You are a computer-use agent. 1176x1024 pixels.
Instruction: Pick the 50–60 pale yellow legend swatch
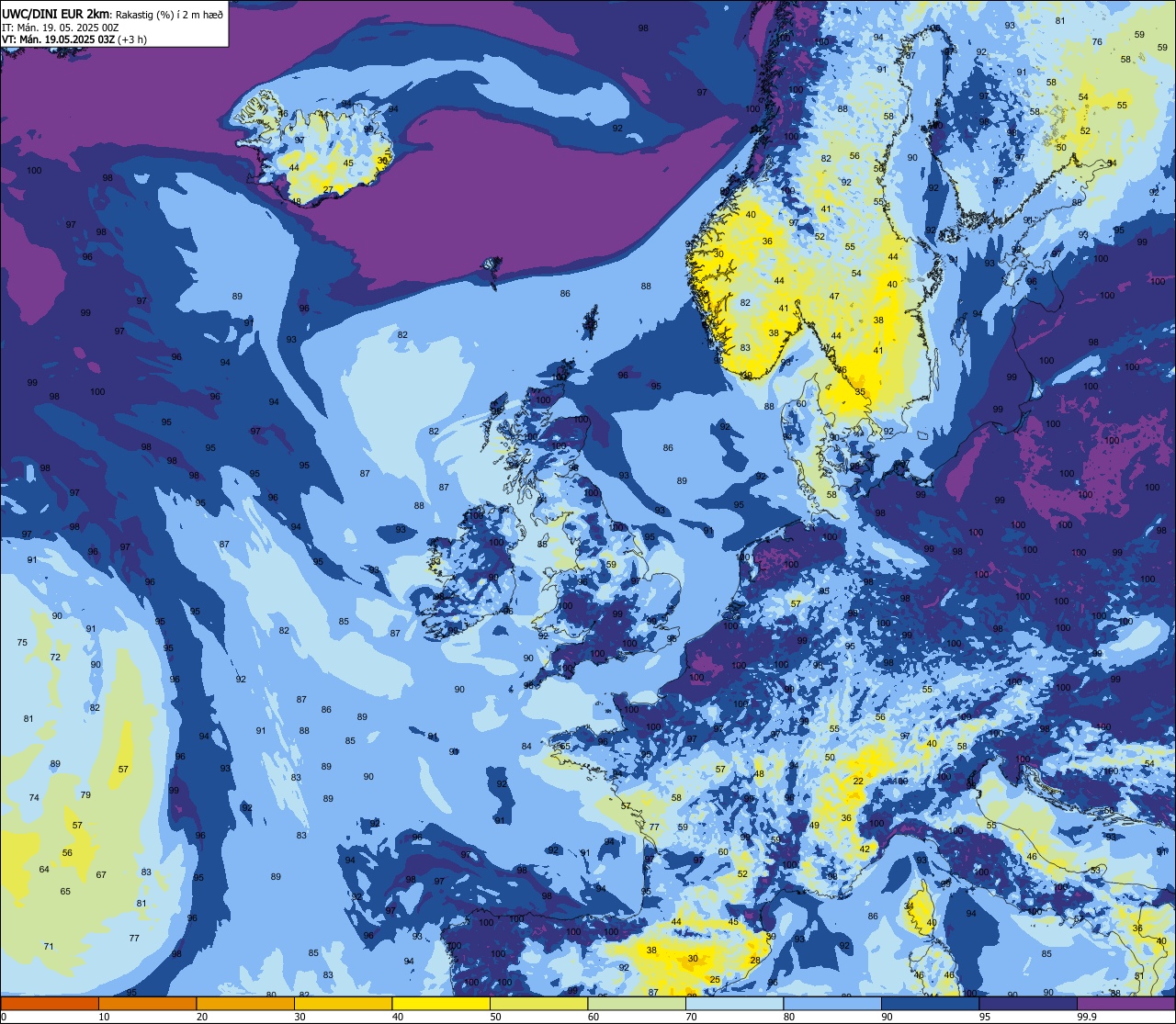tap(538, 1003)
